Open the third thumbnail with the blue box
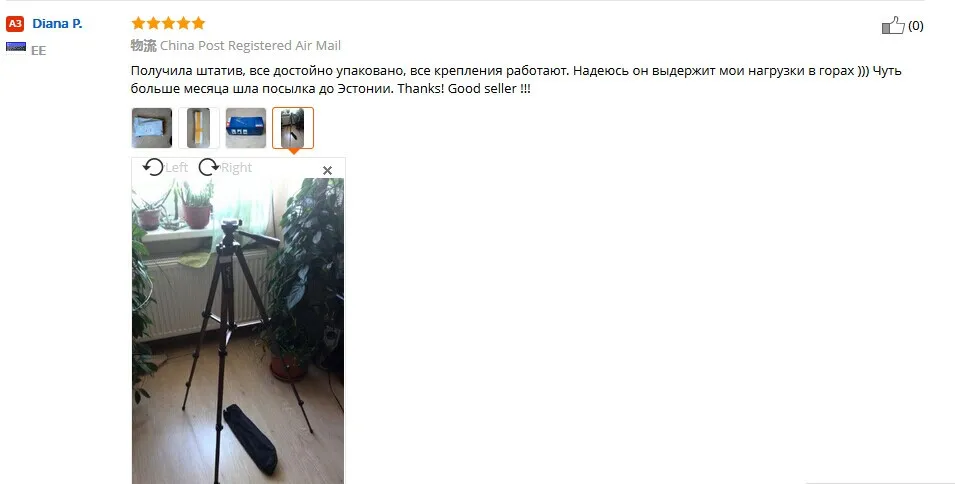Screen dimensions: 955x484 [x=245, y=128]
